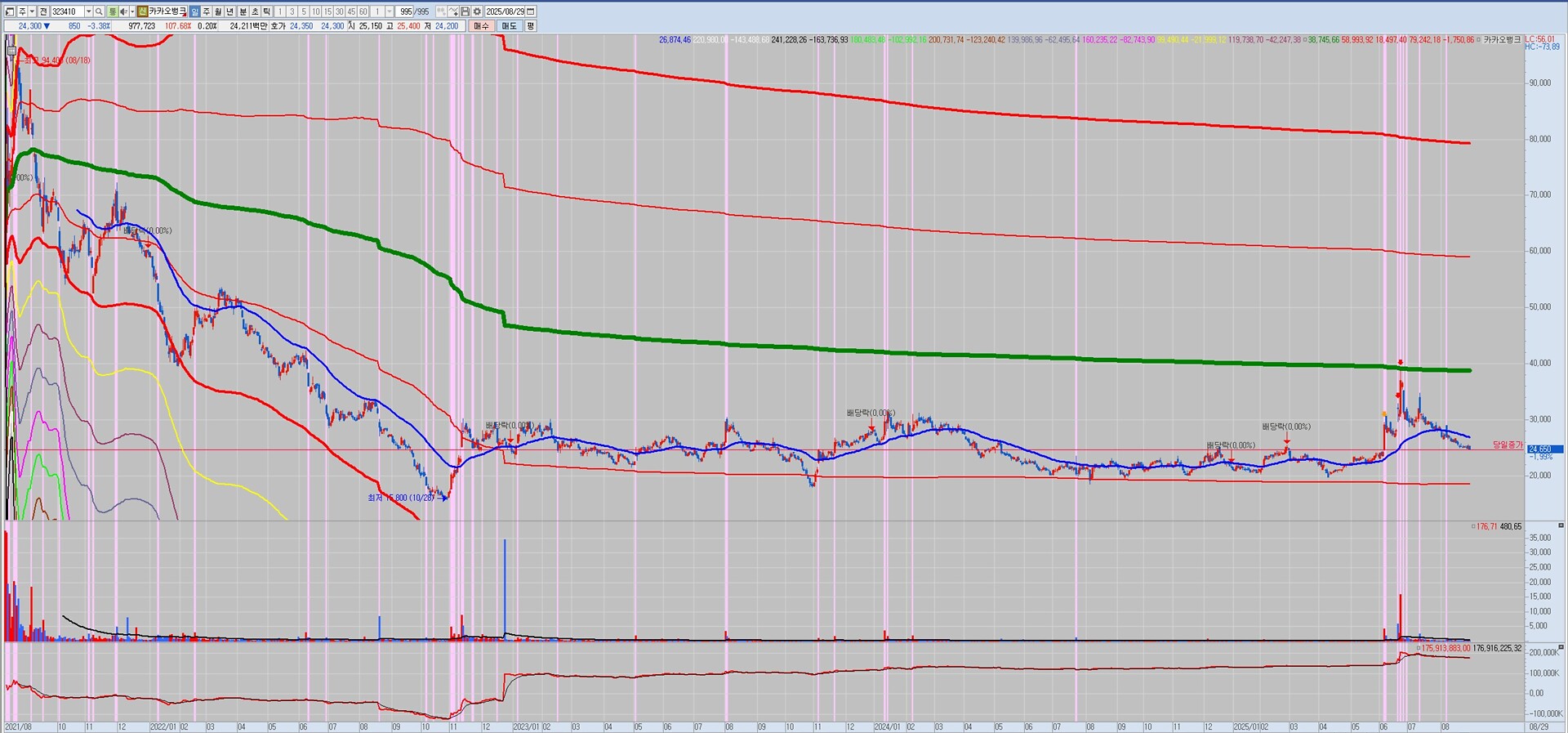
Task: Click the collapse marker on volume panel
Action: click(1561, 525)
